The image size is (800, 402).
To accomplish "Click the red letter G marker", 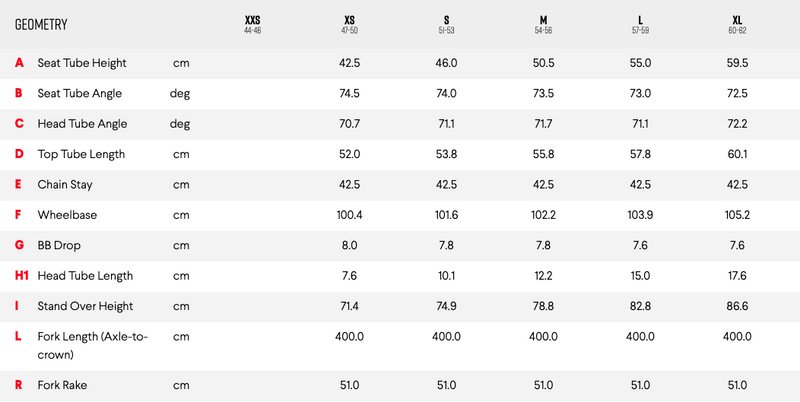I will [19, 245].
